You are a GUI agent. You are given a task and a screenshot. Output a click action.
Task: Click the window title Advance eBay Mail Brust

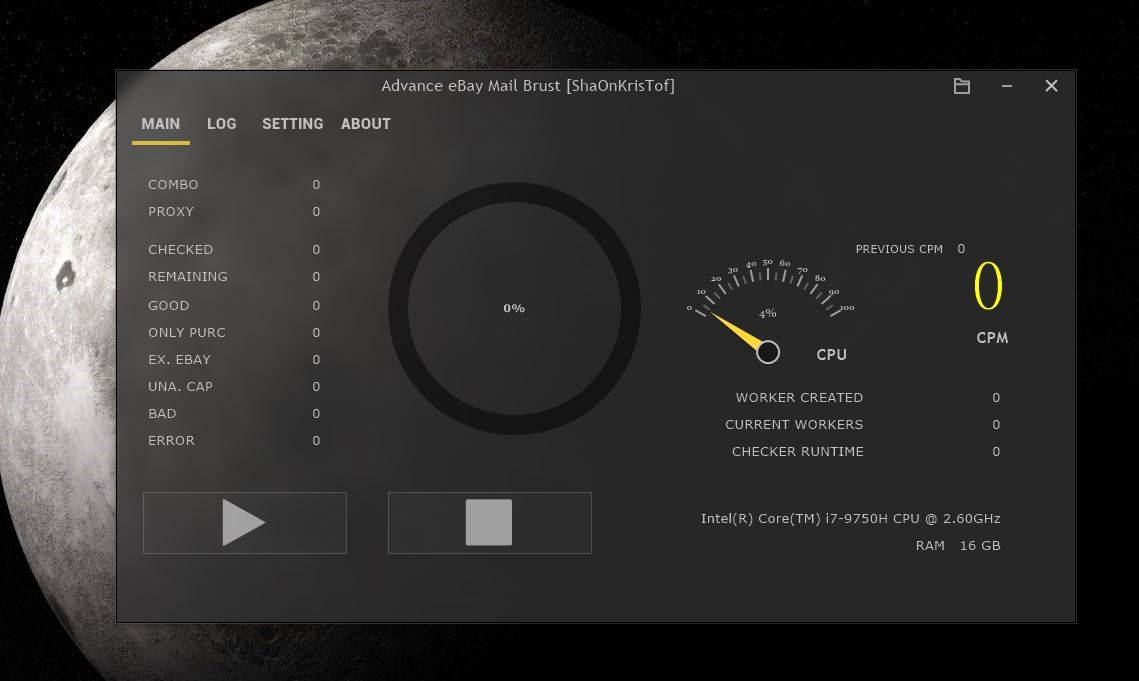click(528, 86)
